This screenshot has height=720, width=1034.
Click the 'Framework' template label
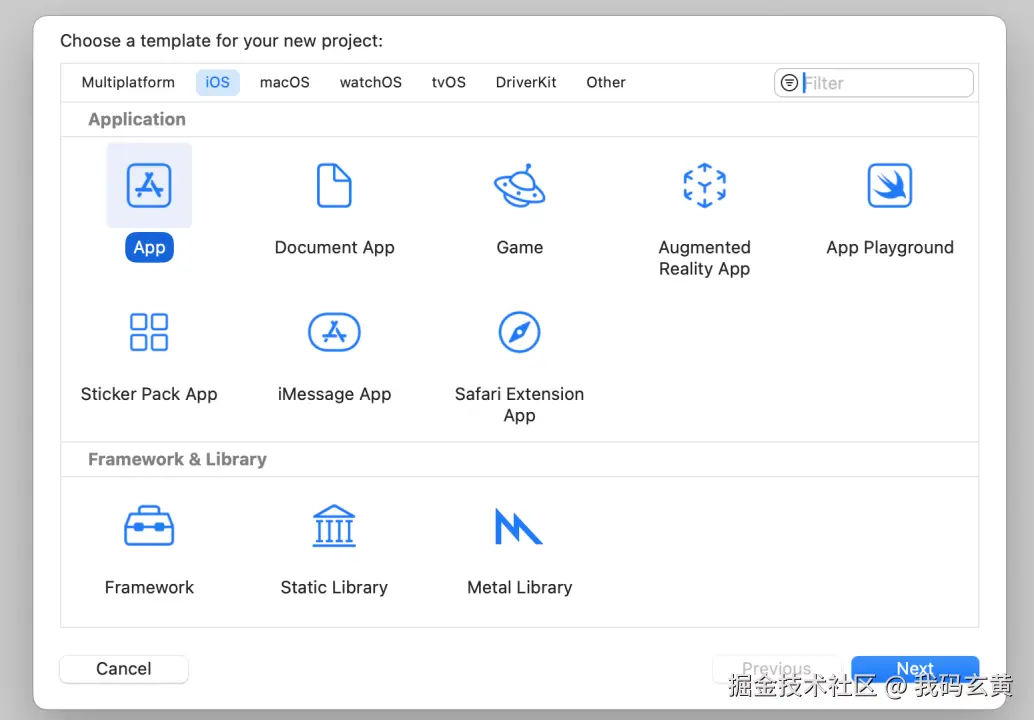point(149,587)
